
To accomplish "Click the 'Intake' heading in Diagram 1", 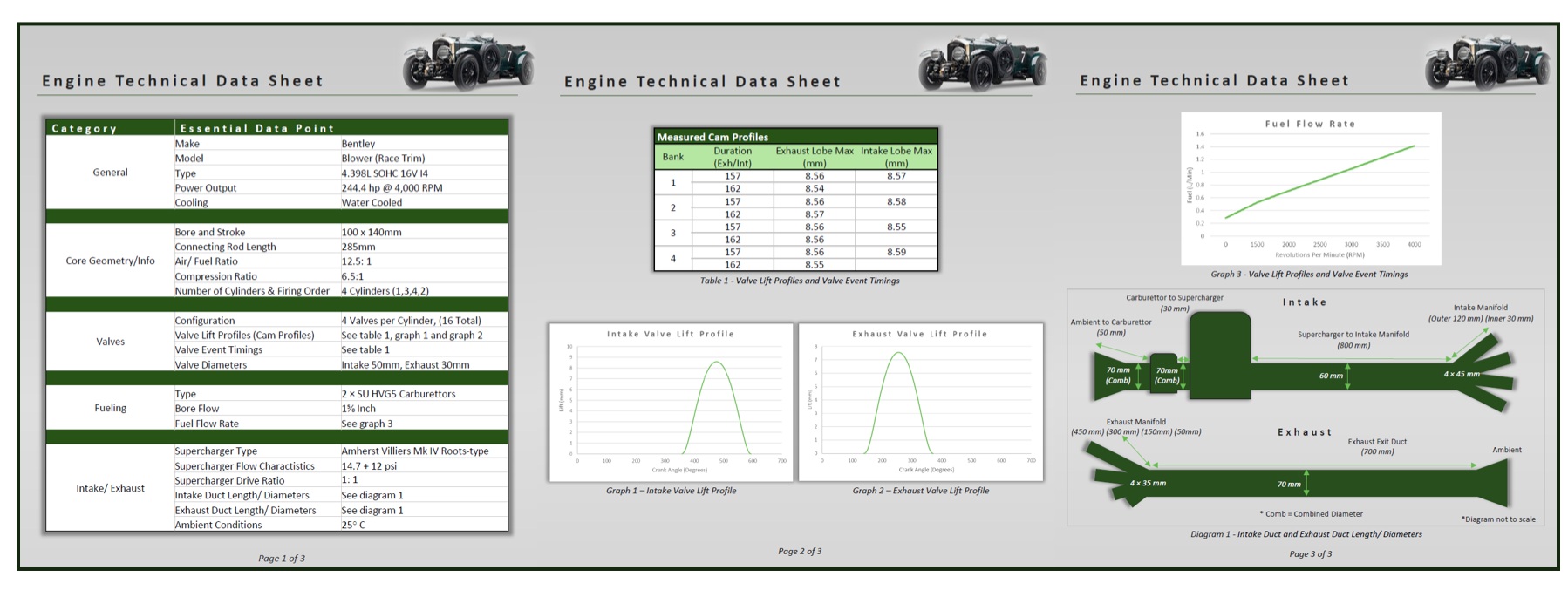I will 1305,302.
